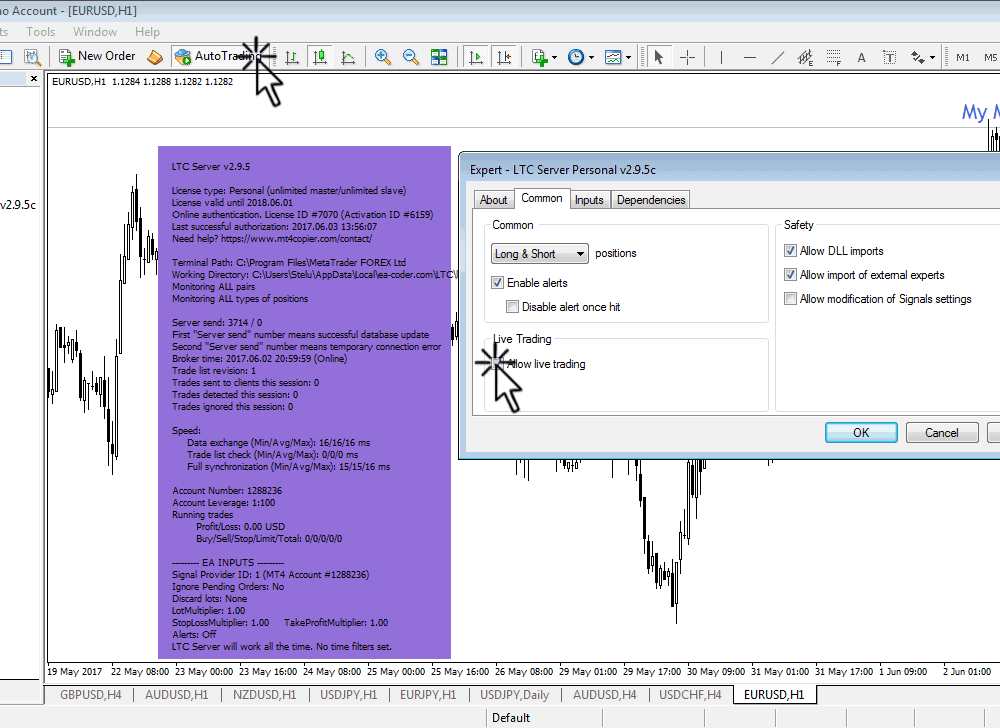The width and height of the screenshot is (1000, 728).
Task: Switch to the Dependencies tab
Action: click(651, 200)
